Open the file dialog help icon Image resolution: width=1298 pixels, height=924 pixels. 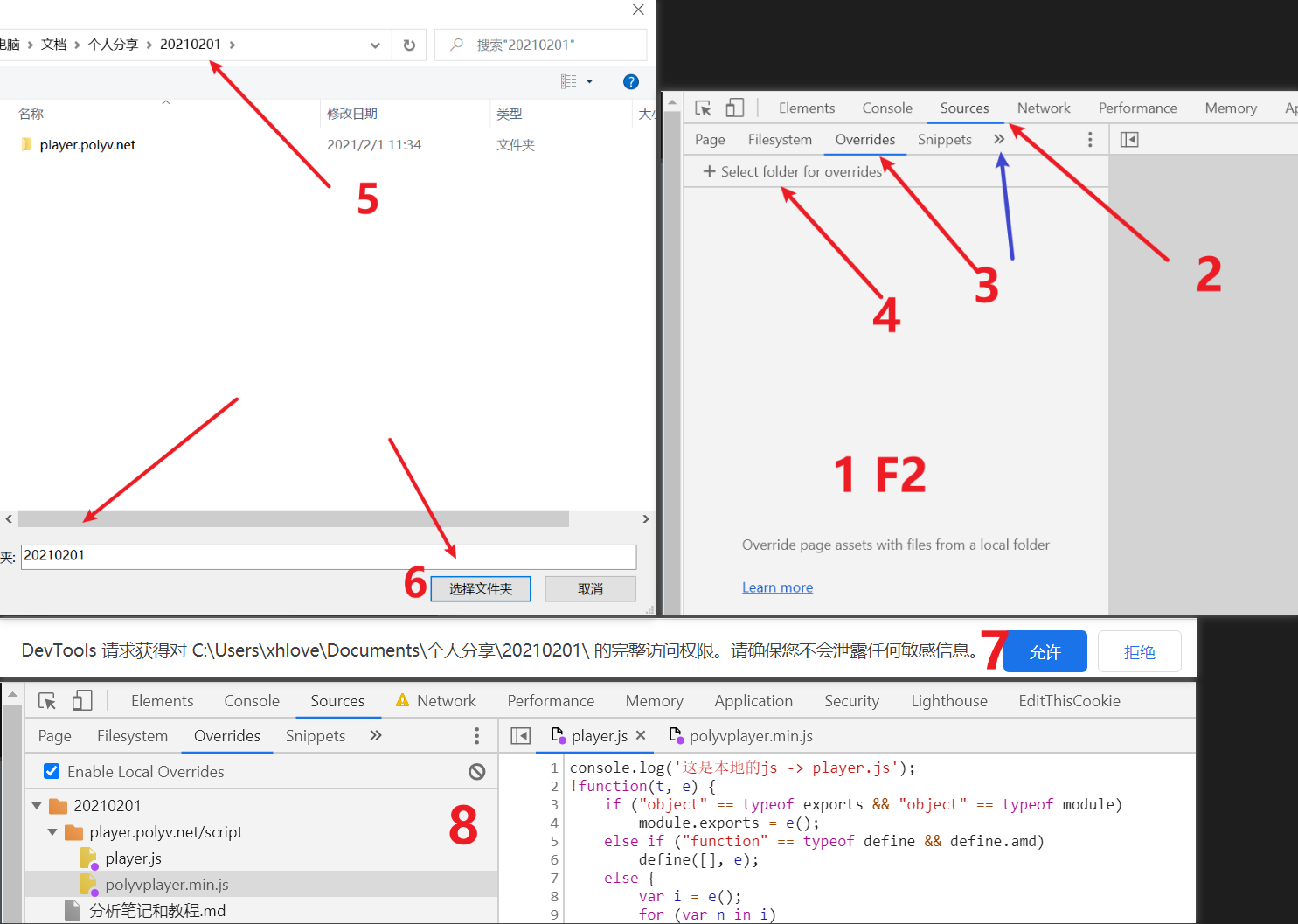(x=631, y=81)
